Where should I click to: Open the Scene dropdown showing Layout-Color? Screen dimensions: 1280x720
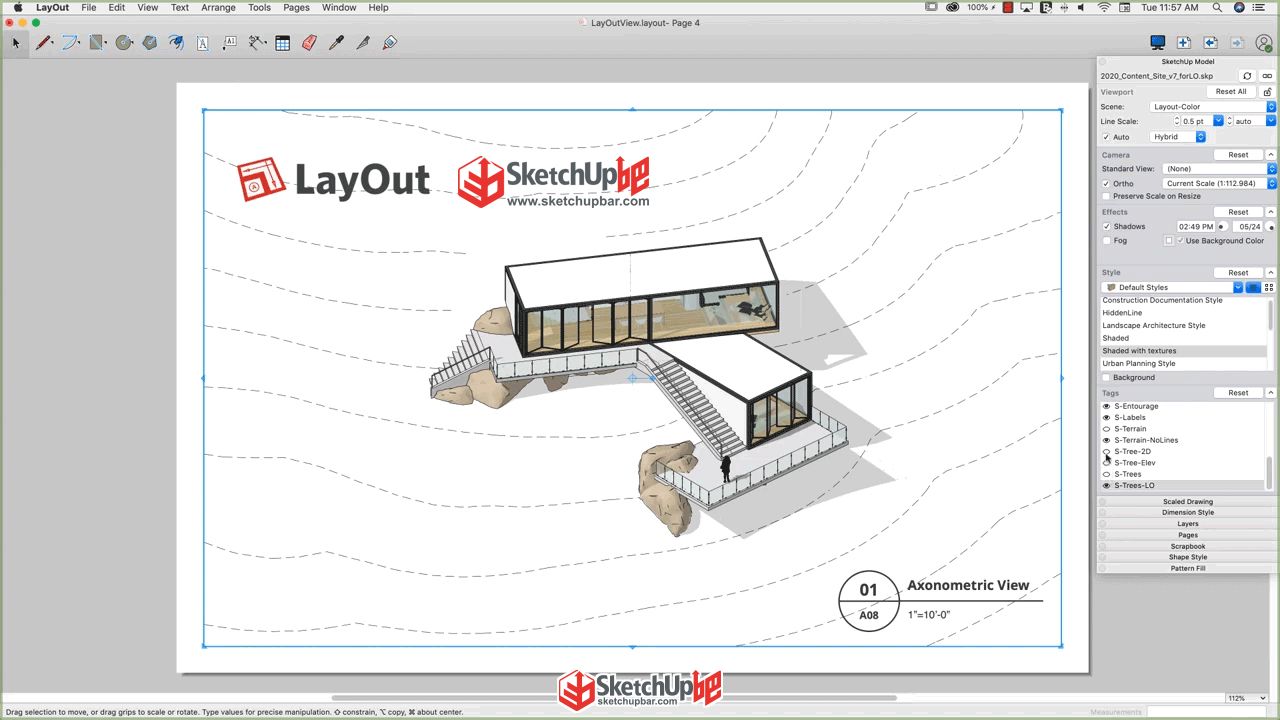point(1213,107)
